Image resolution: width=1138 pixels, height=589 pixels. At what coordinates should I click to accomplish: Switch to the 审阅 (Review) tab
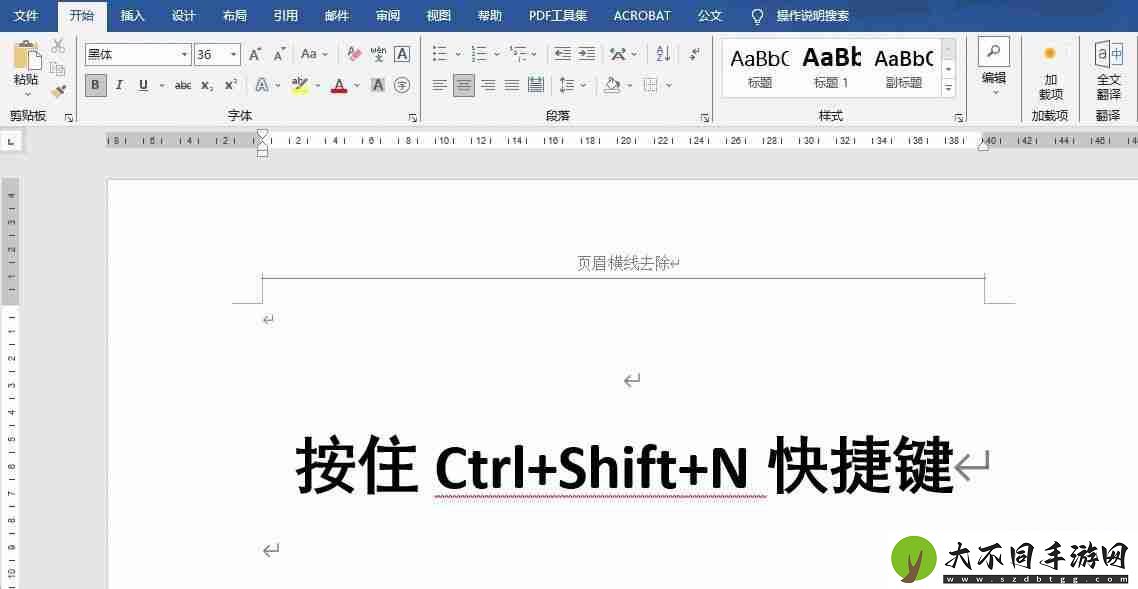[x=387, y=16]
